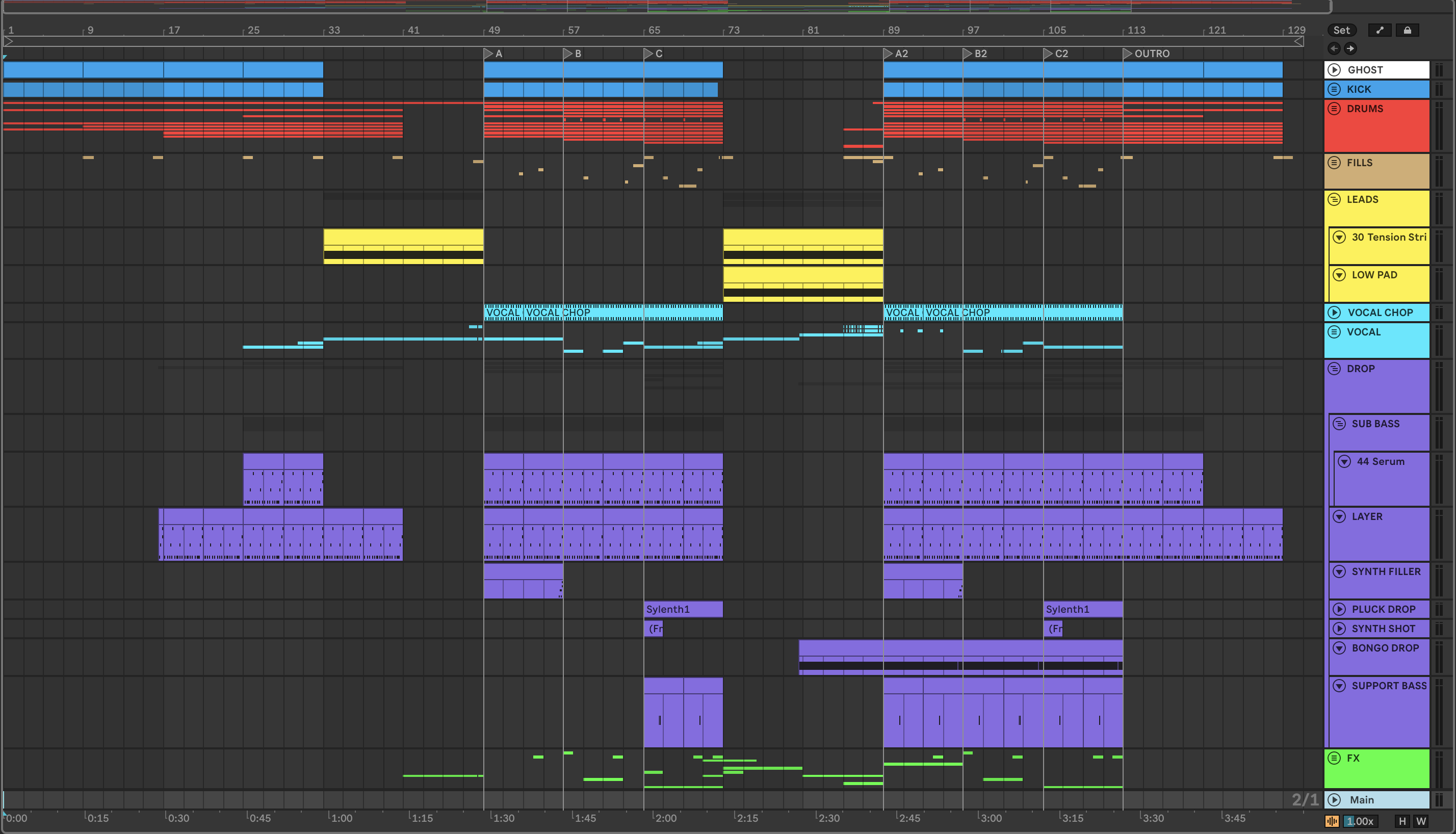Click the Set locator button
1456x834 pixels.
coord(1341,31)
